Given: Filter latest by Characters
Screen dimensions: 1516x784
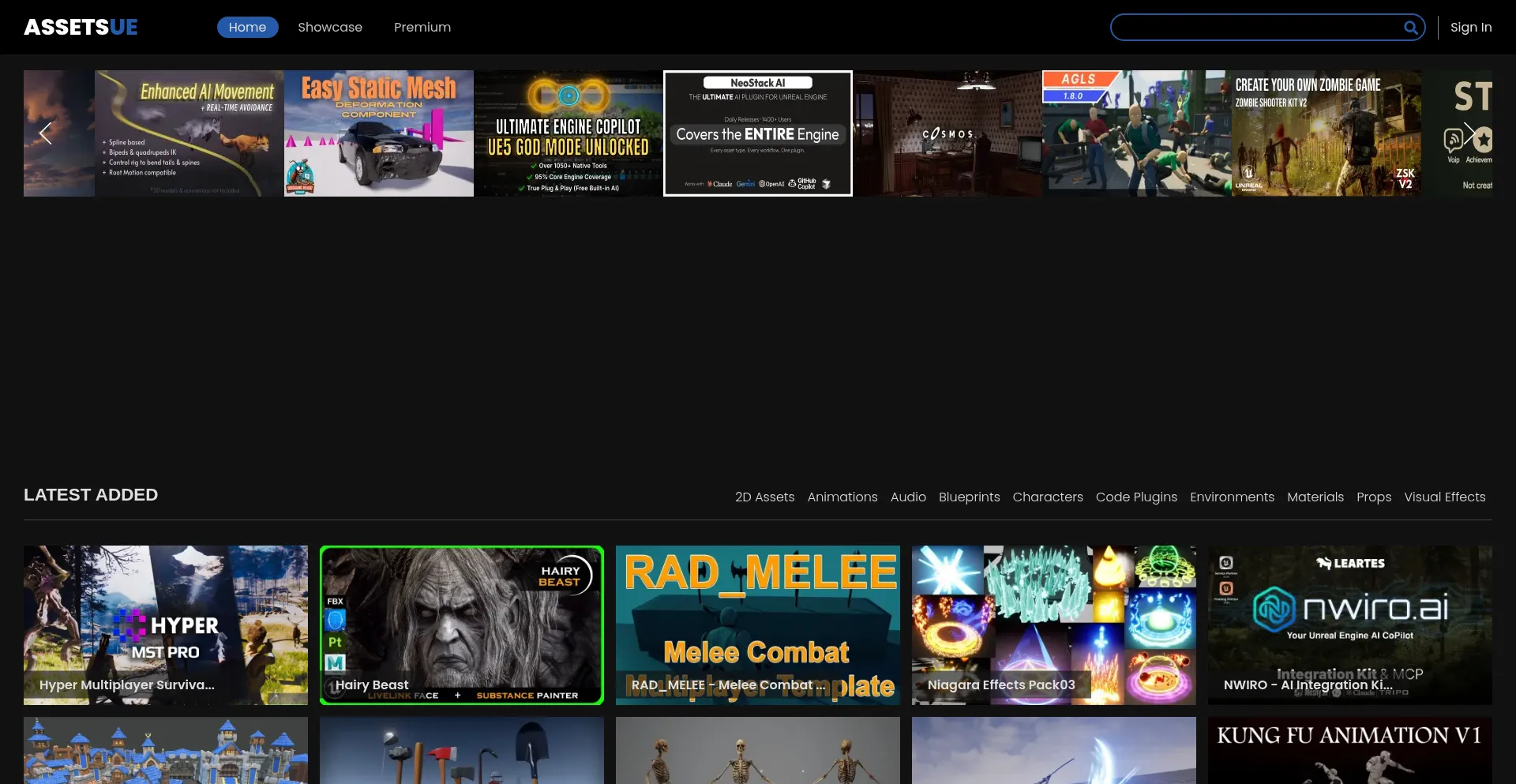Looking at the screenshot, I should click(x=1048, y=497).
